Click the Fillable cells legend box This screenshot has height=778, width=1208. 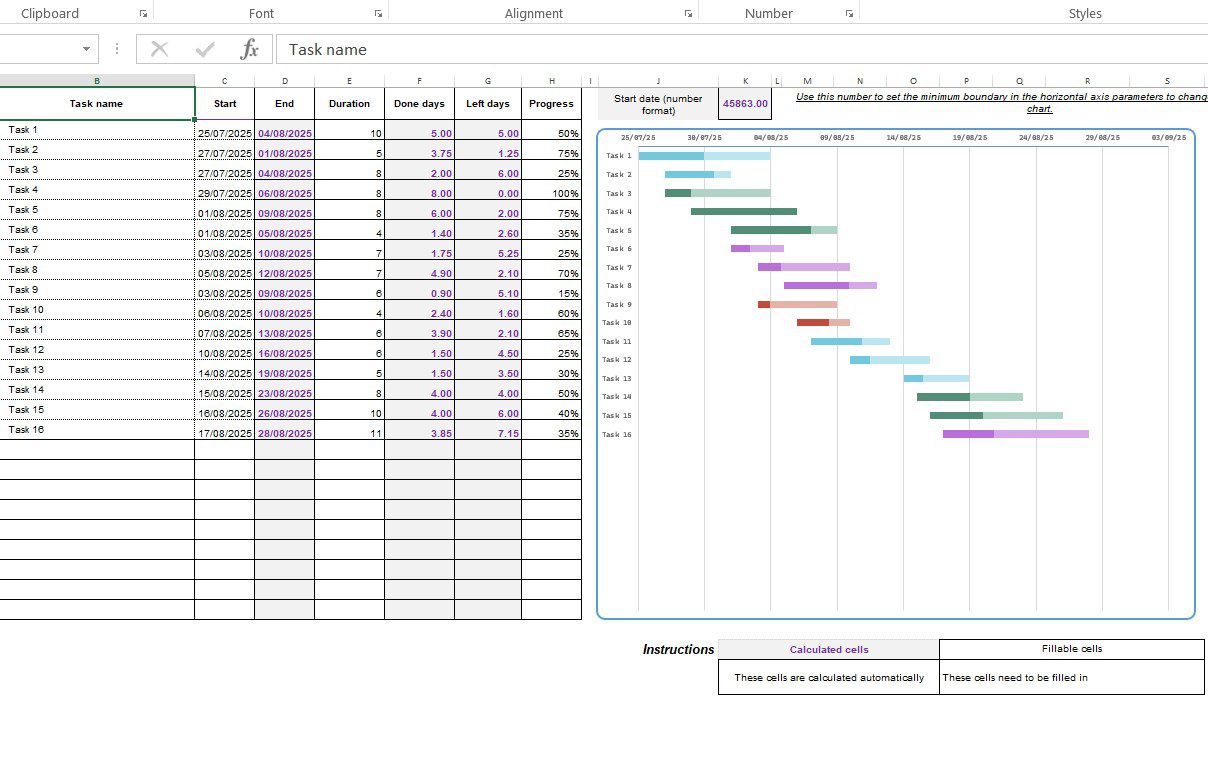(x=1070, y=649)
